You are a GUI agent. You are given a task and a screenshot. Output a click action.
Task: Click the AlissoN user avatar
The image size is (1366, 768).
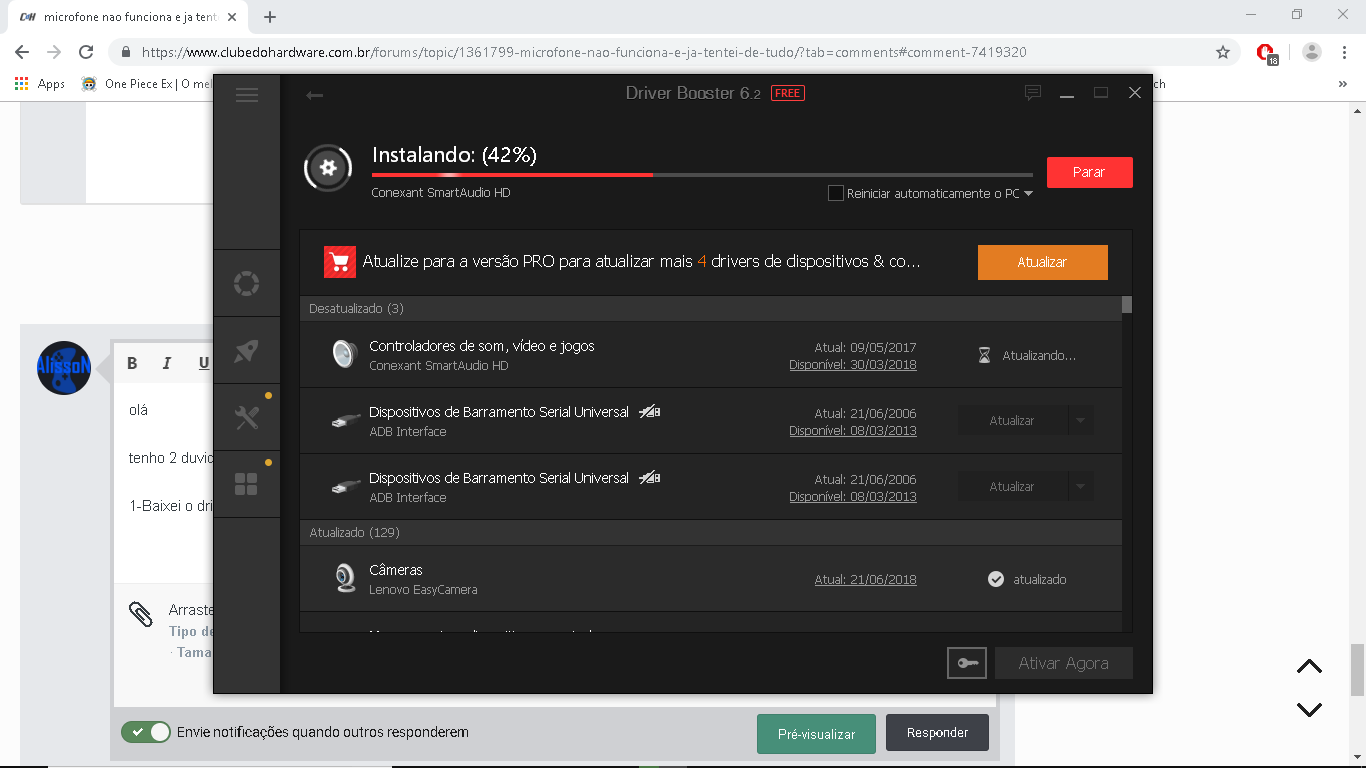pos(64,367)
